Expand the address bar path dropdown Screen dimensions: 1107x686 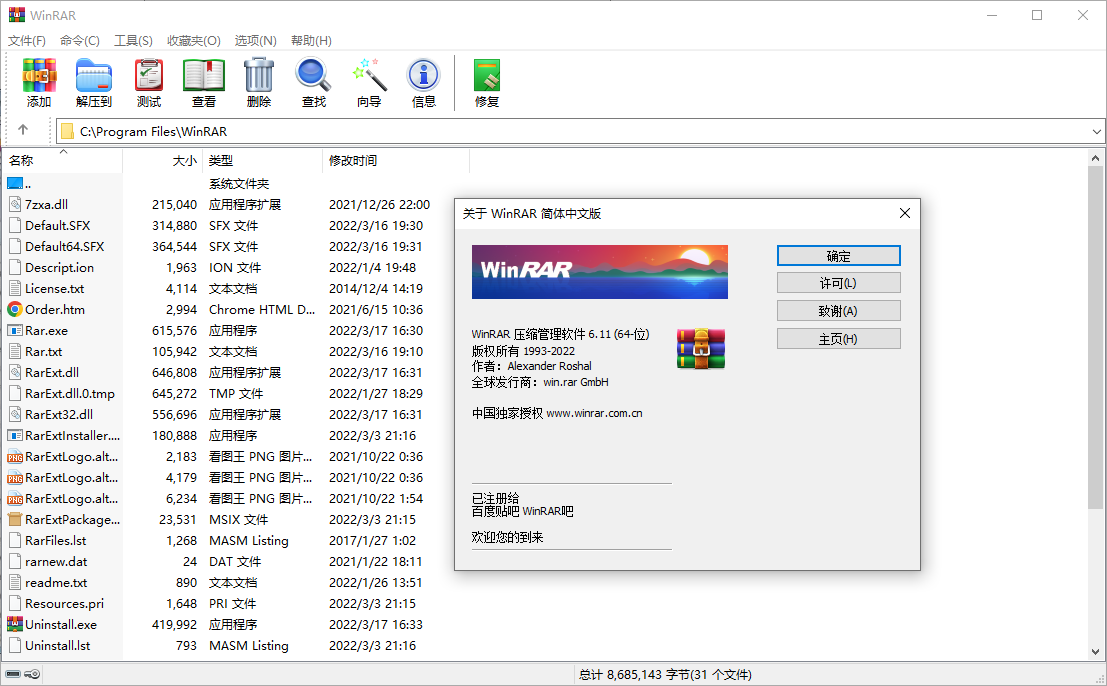pyautogui.click(x=1096, y=131)
